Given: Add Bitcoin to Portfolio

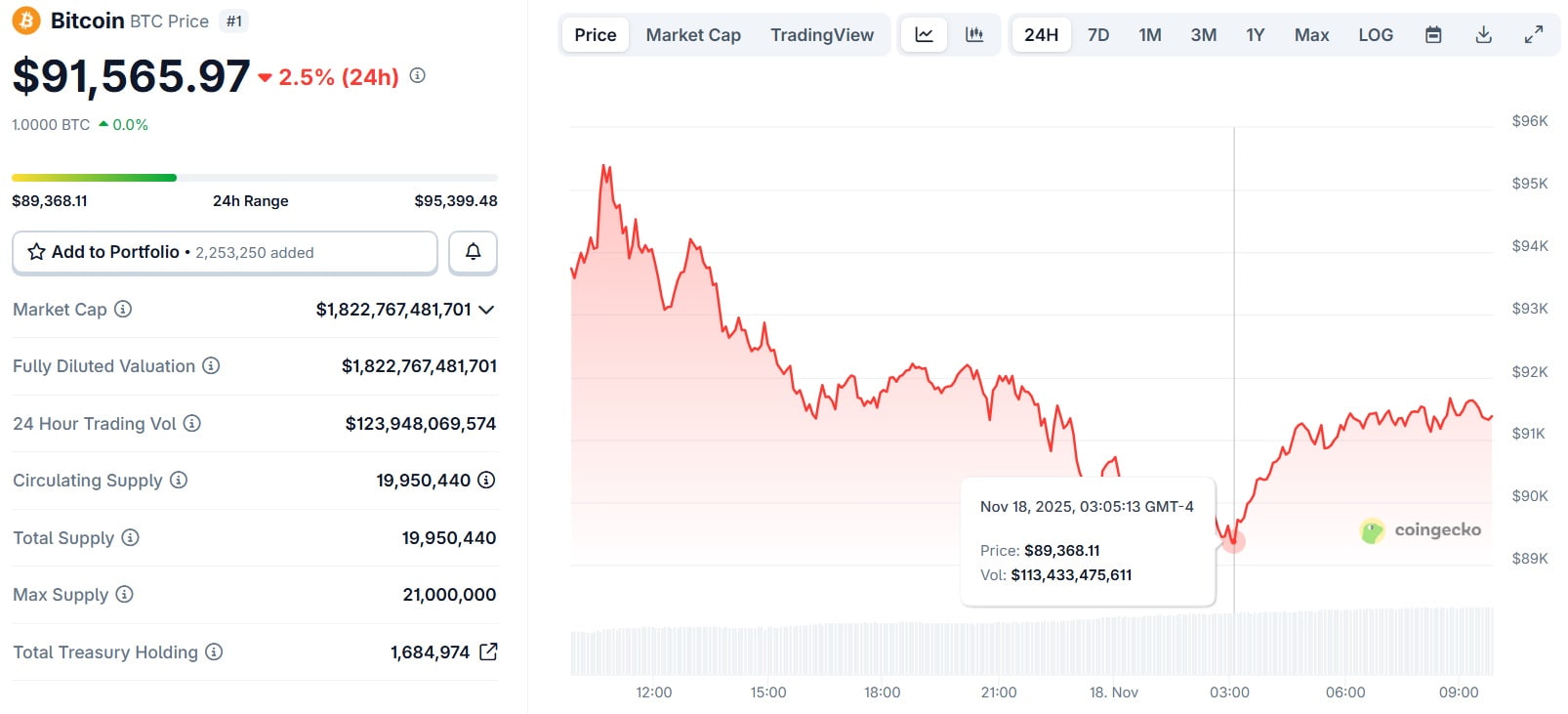Looking at the screenshot, I should [x=225, y=252].
